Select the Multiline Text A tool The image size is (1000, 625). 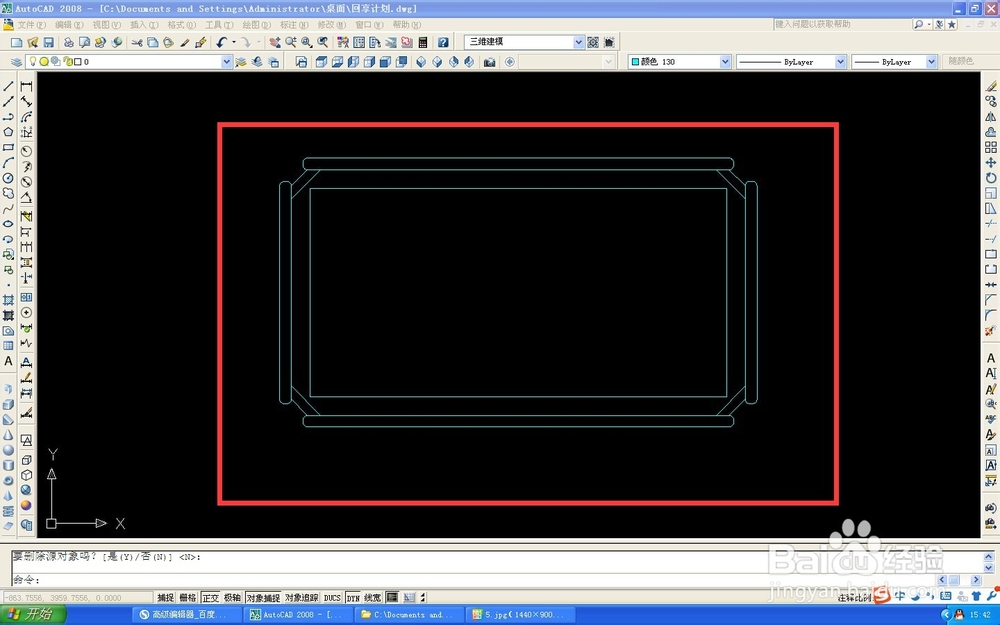pos(8,360)
